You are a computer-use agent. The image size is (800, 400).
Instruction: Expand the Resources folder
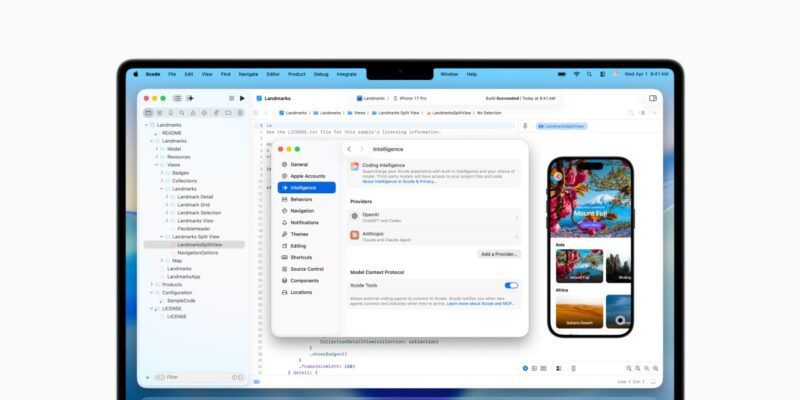pos(157,157)
